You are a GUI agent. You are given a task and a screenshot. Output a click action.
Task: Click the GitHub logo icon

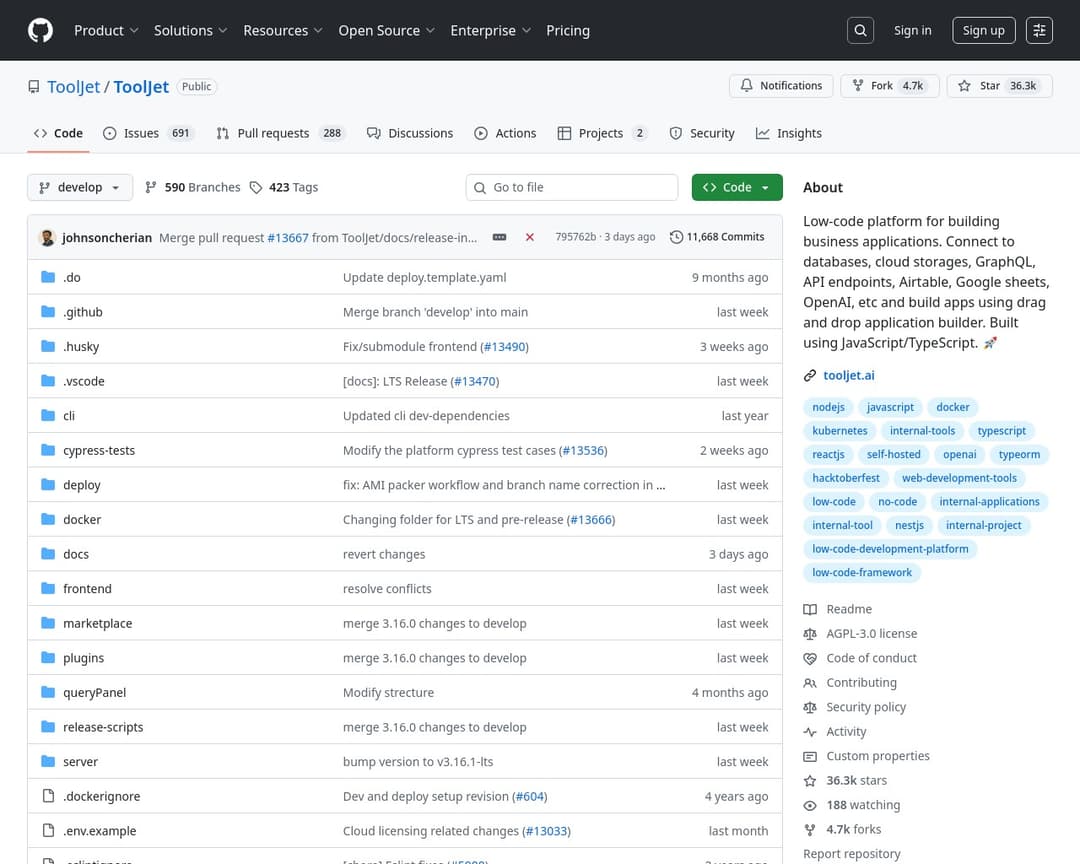pos(40,30)
